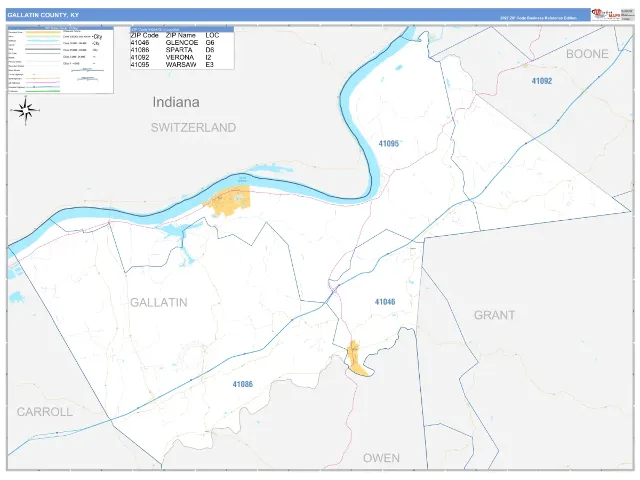Select "SPARTA" in the ZIP index table

click(179, 50)
